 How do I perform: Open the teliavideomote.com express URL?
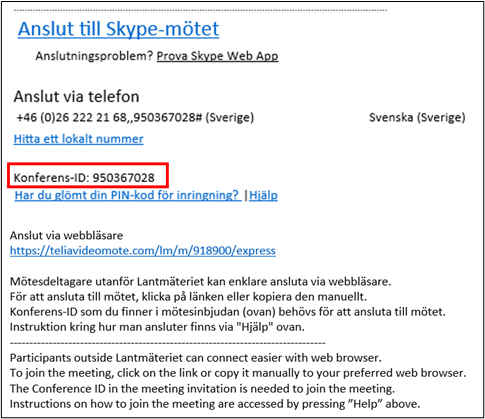[x=143, y=250]
